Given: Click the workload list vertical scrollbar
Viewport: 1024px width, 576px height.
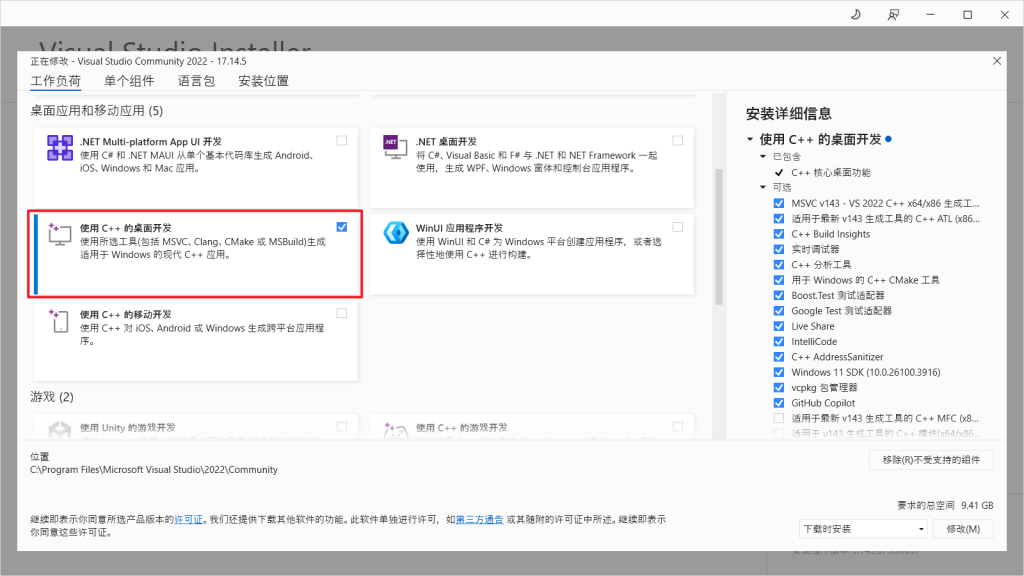Looking at the screenshot, I should click(x=719, y=236).
